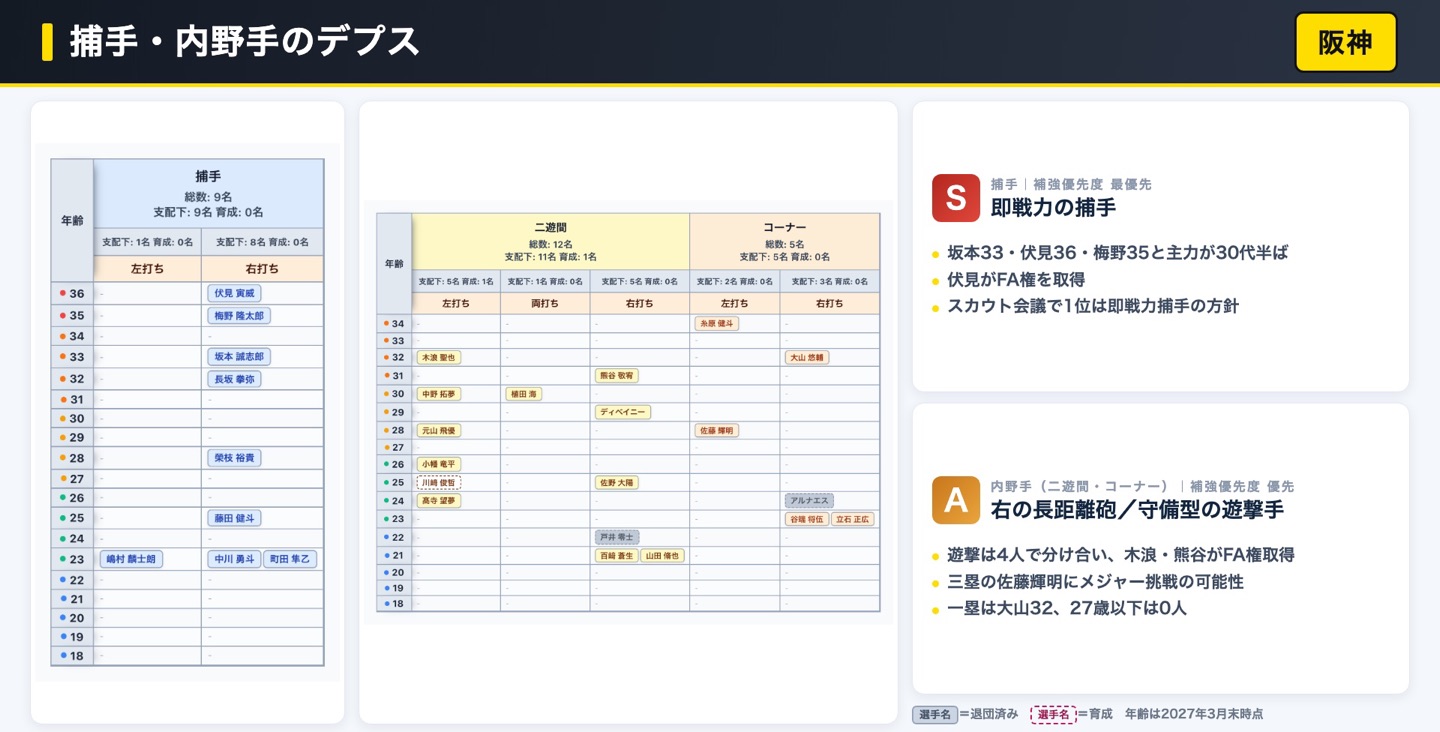This screenshot has width=1440, height=732.
Task: Click player chip ディベイニー
Action: coord(623,412)
